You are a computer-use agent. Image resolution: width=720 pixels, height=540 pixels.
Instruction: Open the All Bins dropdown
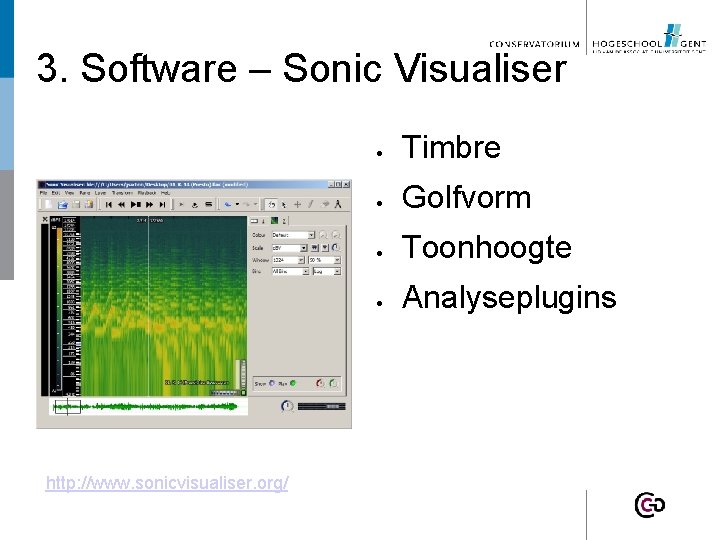click(290, 272)
